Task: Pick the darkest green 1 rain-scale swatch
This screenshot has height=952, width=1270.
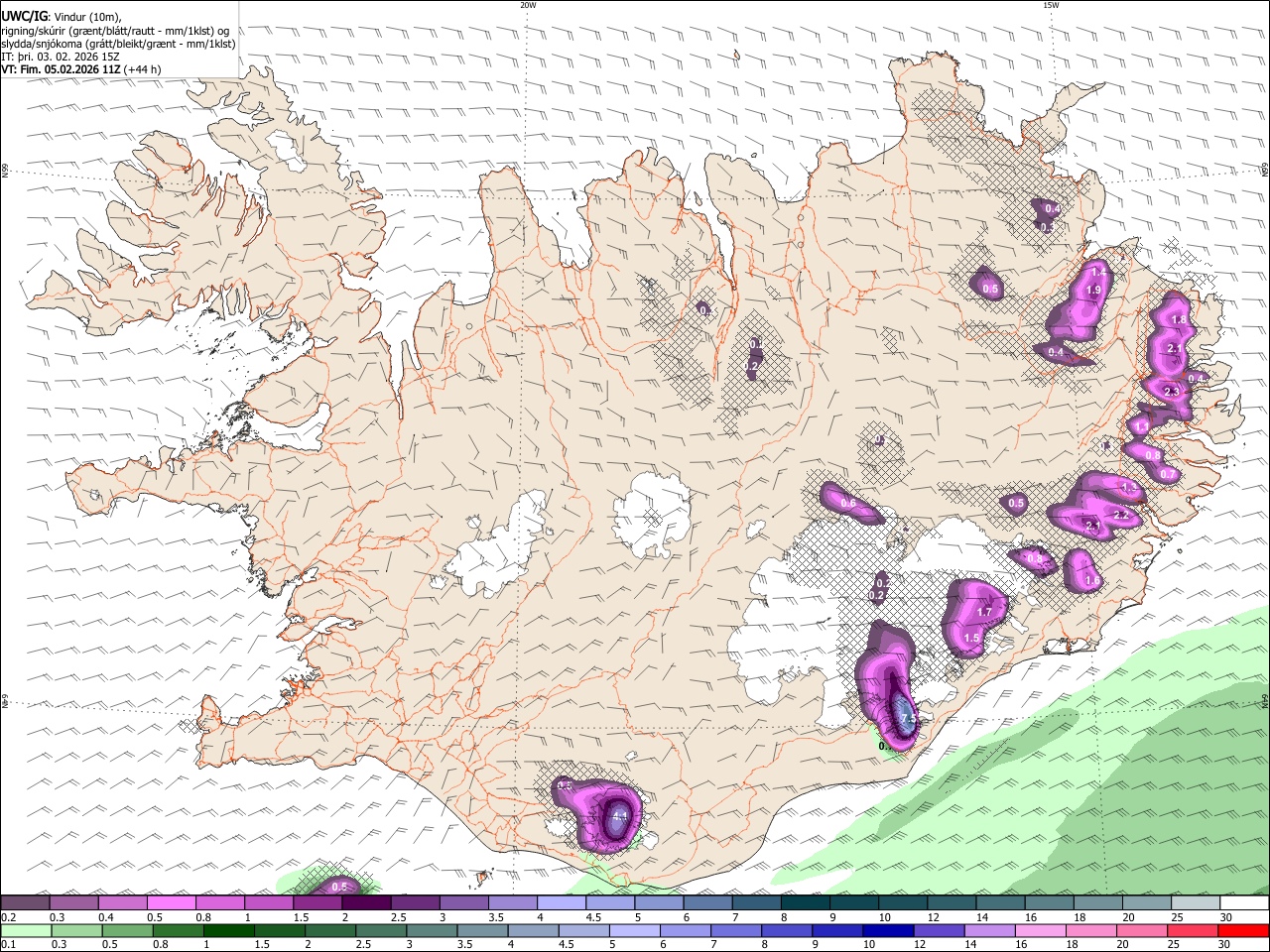Action: tap(228, 930)
